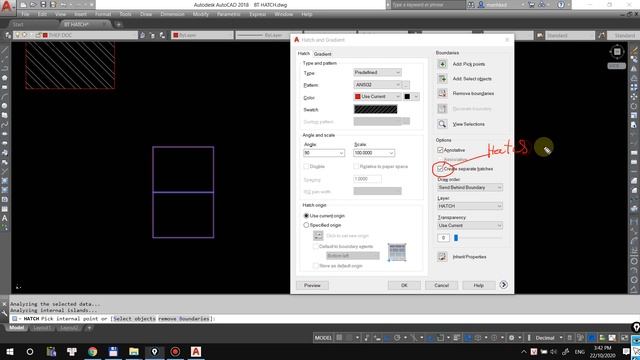Click the Layer Properties icon beside layer list
The height and width of the screenshot is (360, 640).
click(x=8, y=36)
